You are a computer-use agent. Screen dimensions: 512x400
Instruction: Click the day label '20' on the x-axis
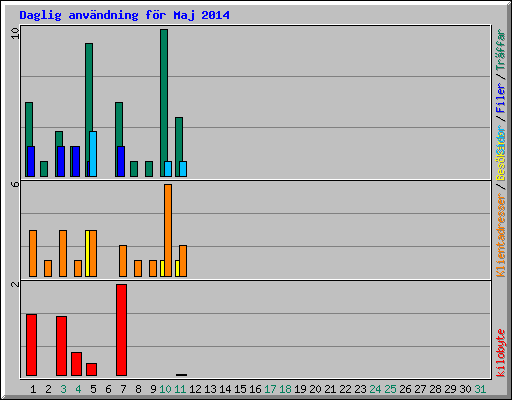pyautogui.click(x=315, y=389)
